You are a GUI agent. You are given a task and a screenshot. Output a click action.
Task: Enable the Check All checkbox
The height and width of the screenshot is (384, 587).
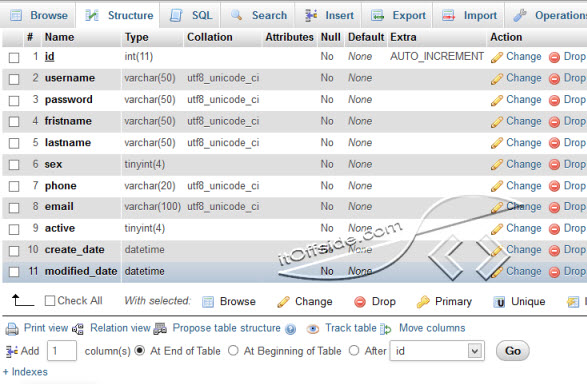coord(50,301)
